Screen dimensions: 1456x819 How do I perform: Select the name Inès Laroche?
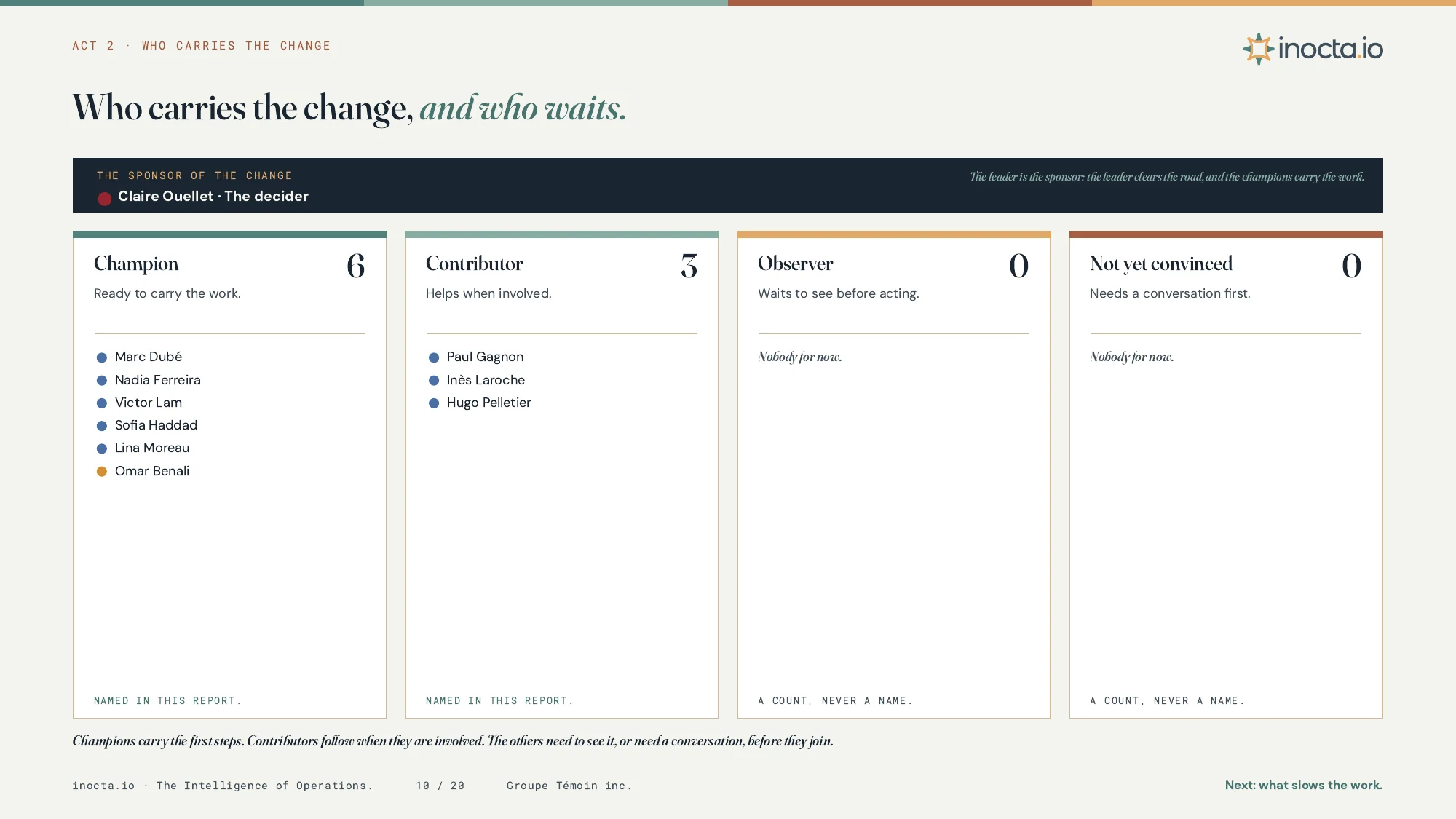pos(486,380)
